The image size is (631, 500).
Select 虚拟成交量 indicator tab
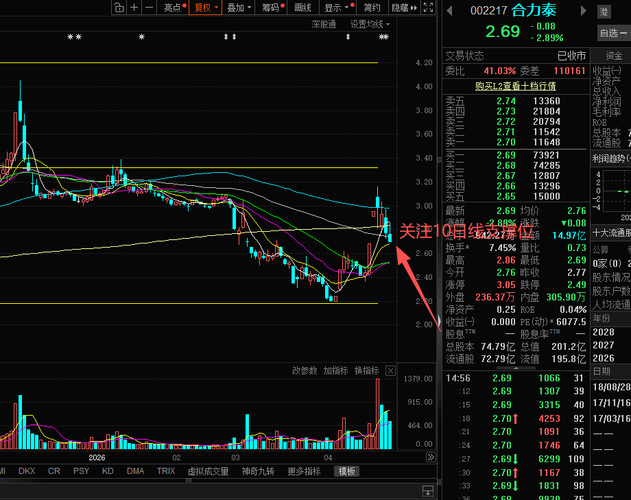click(x=208, y=471)
